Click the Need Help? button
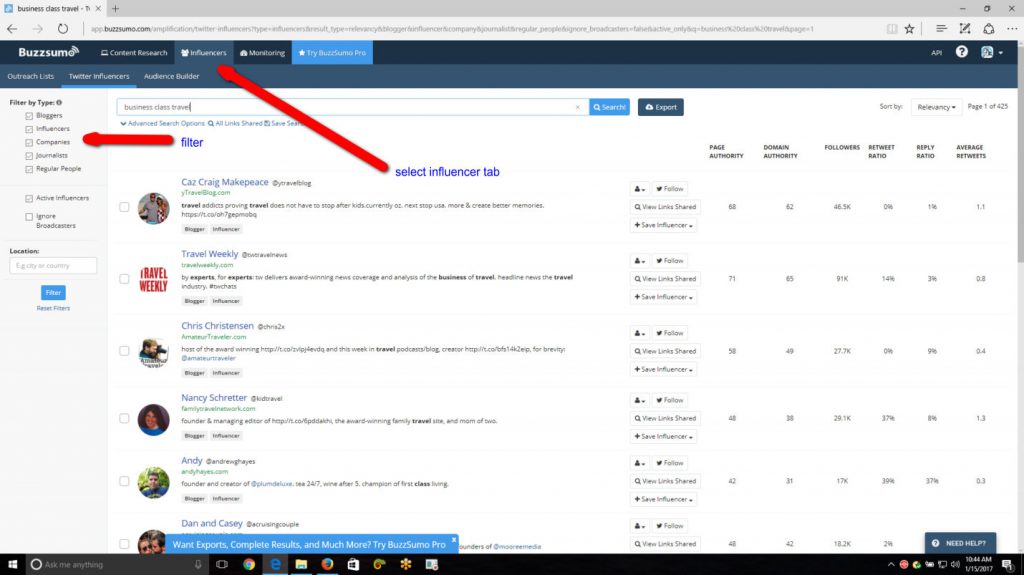 [x=960, y=543]
